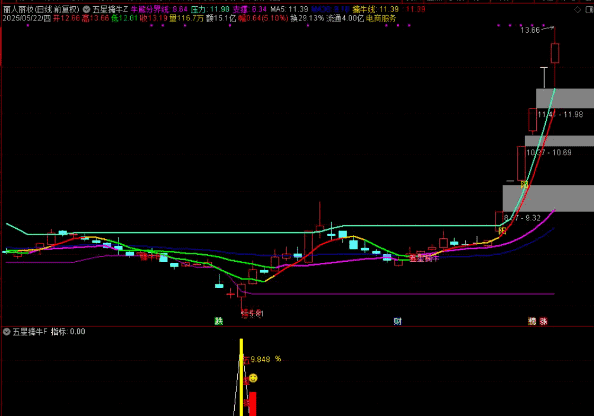Click the 13.66 high price label
This screenshot has width=594, height=416.
pos(530,30)
